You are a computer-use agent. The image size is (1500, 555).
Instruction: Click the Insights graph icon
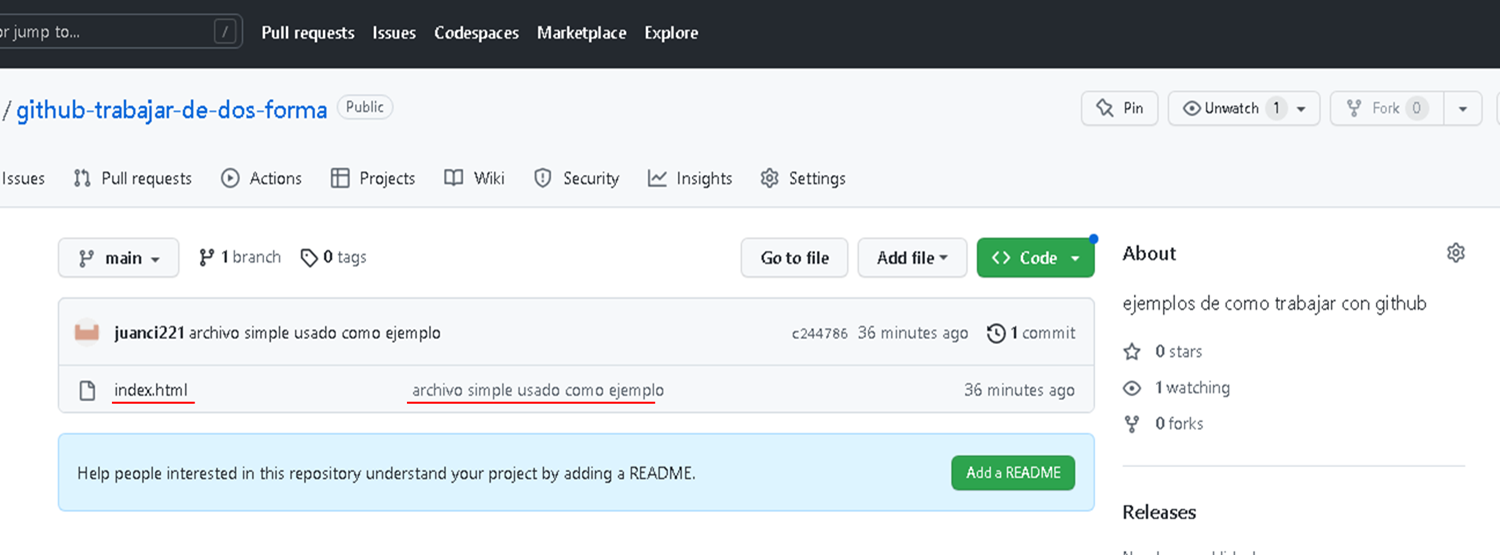(657, 178)
